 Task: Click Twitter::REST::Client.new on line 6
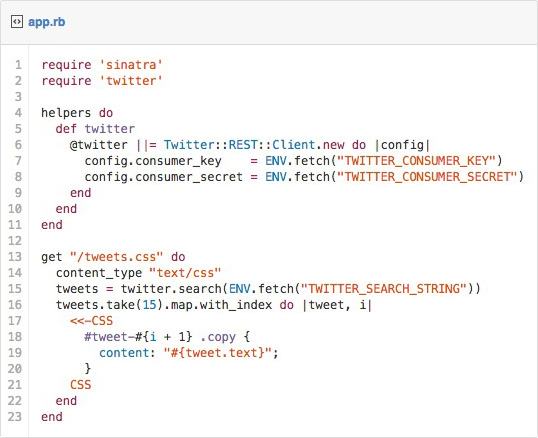click(254, 145)
